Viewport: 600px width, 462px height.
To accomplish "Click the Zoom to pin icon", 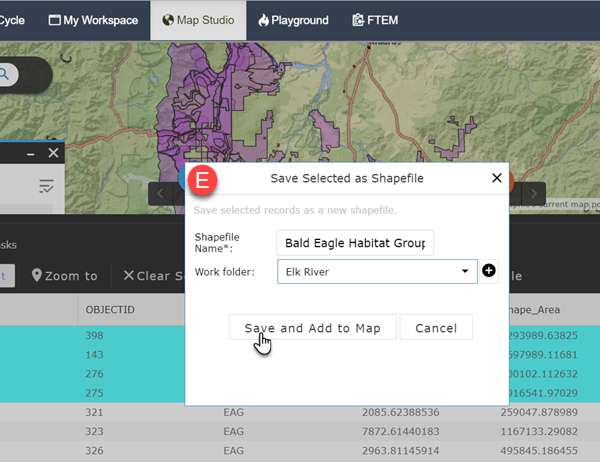I will [x=38, y=276].
